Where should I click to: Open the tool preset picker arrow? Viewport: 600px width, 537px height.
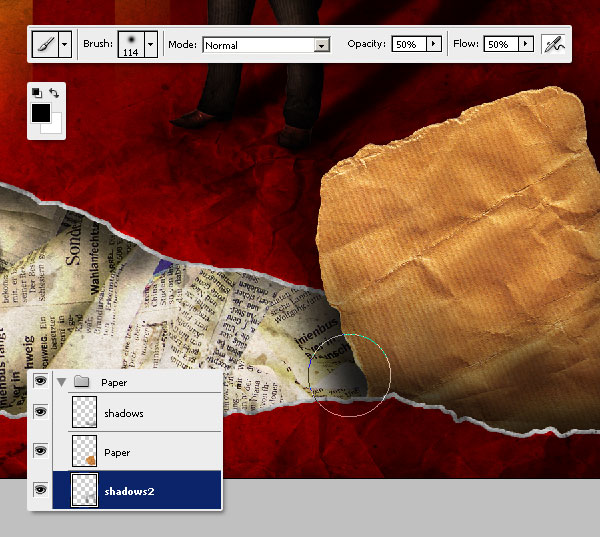[65, 44]
